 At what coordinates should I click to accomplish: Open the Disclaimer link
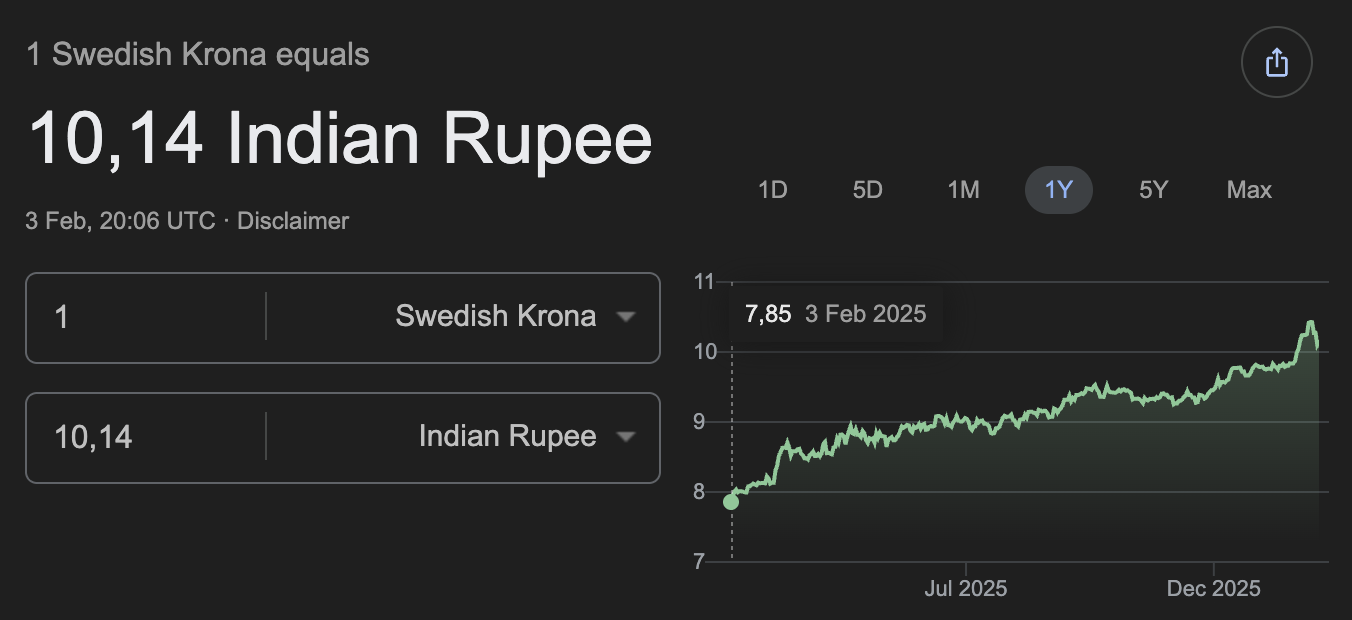click(293, 221)
